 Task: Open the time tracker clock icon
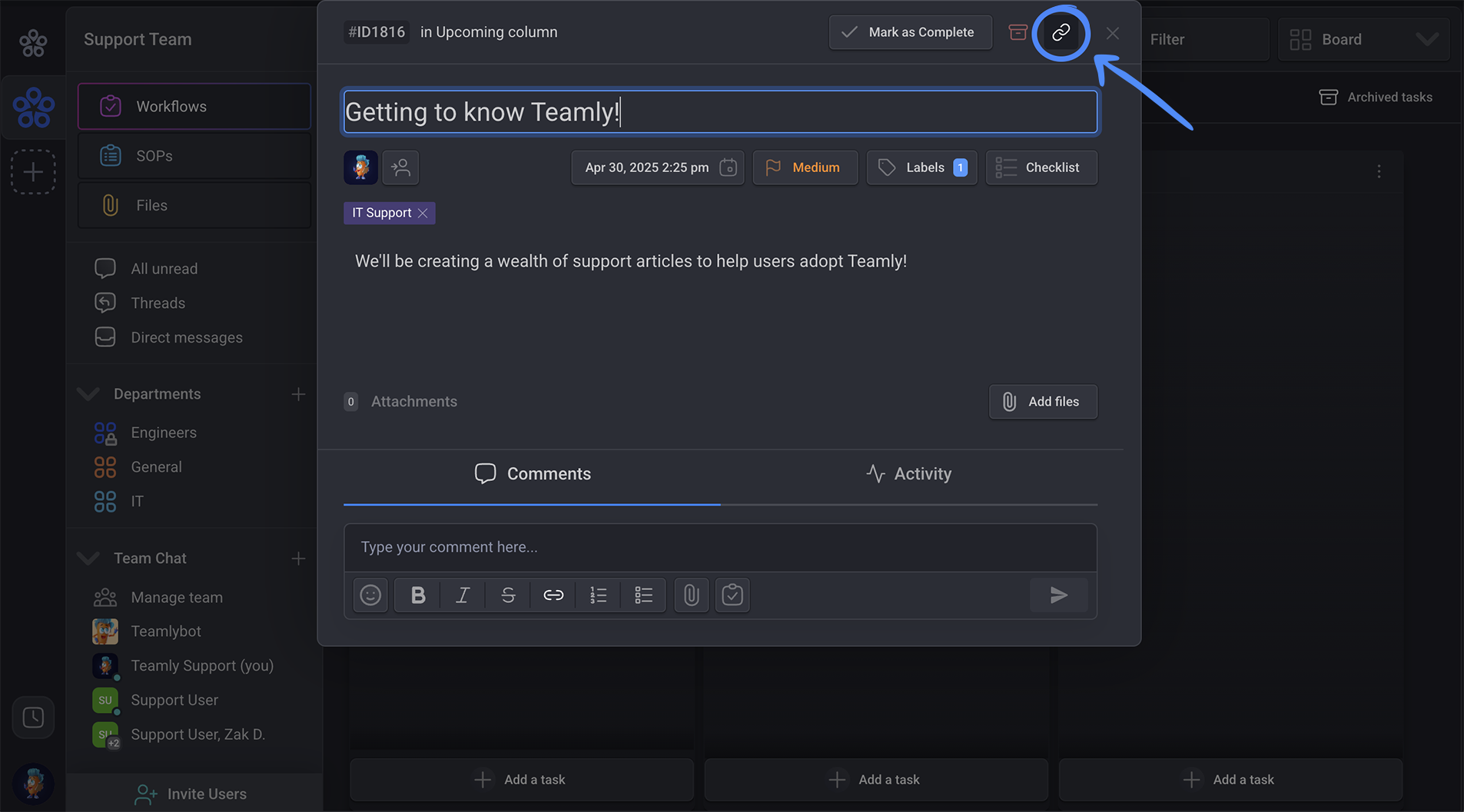point(33,718)
